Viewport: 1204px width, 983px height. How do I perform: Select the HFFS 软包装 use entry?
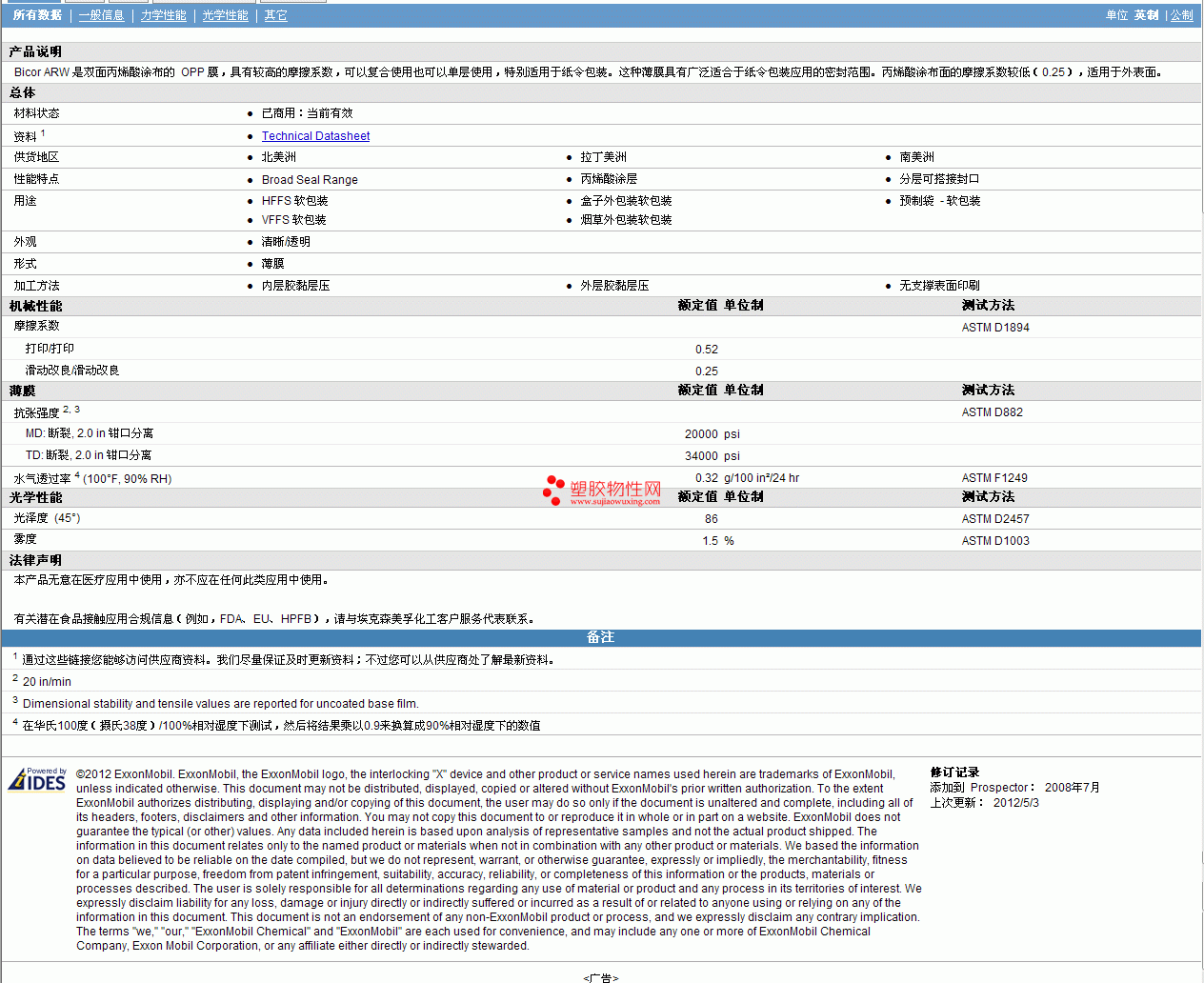click(x=295, y=201)
